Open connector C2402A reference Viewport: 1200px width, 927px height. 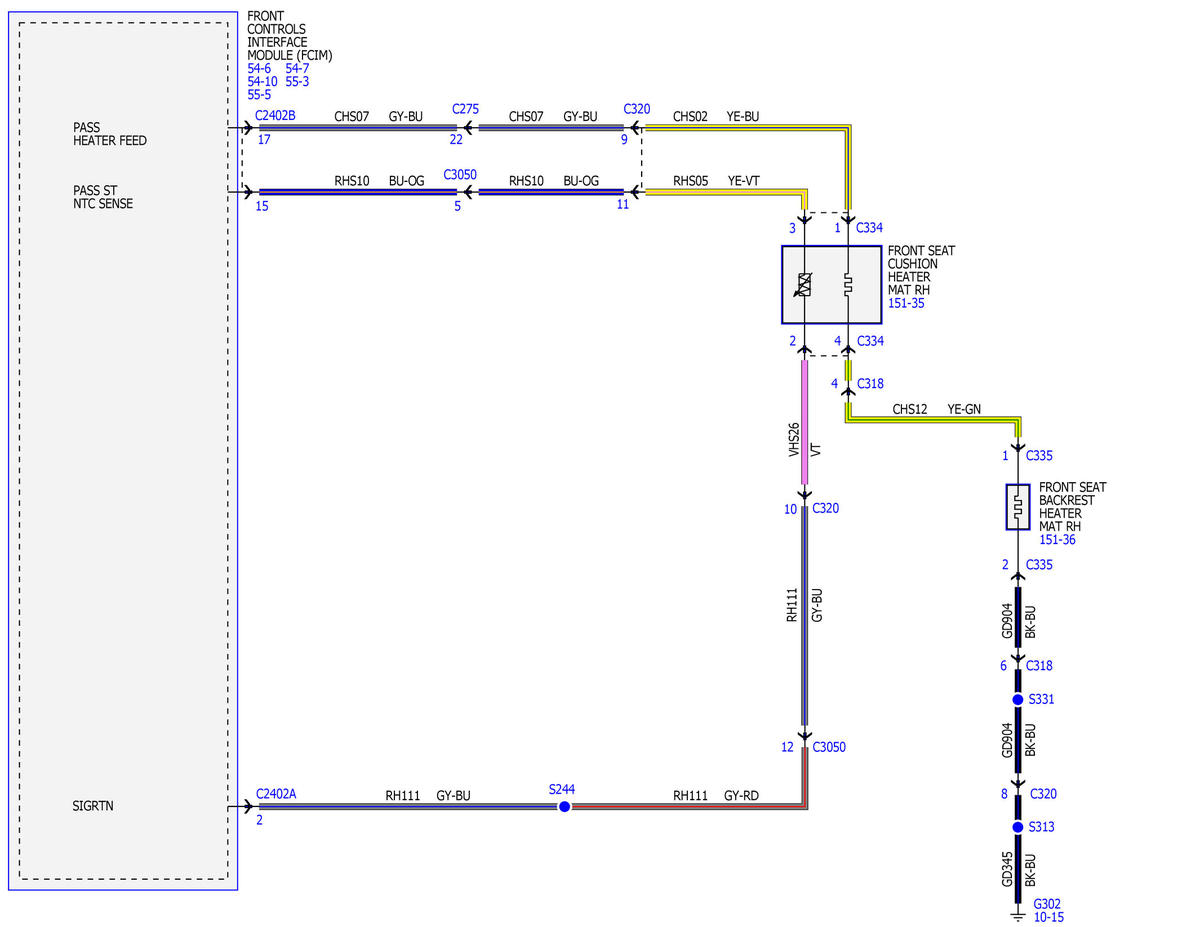[276, 794]
